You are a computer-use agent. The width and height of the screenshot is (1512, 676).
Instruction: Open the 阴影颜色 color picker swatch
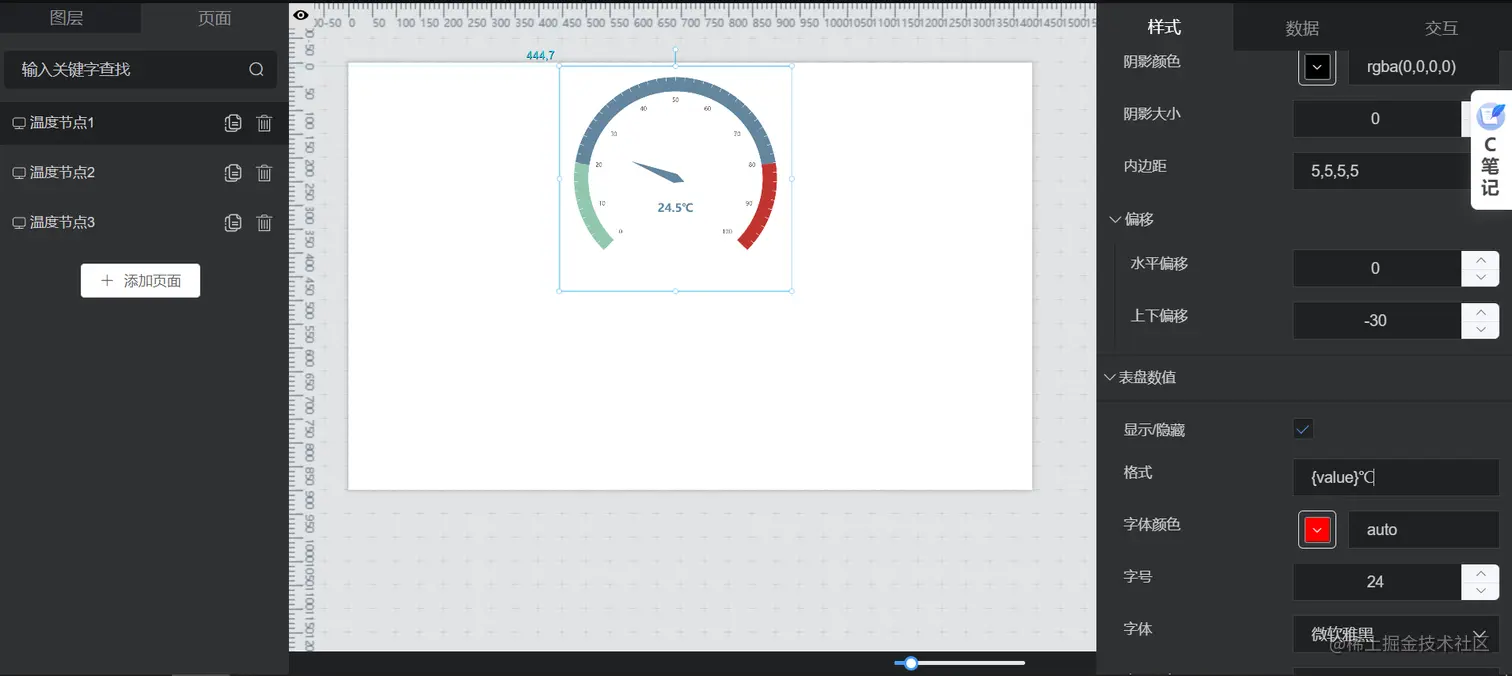click(x=1317, y=67)
